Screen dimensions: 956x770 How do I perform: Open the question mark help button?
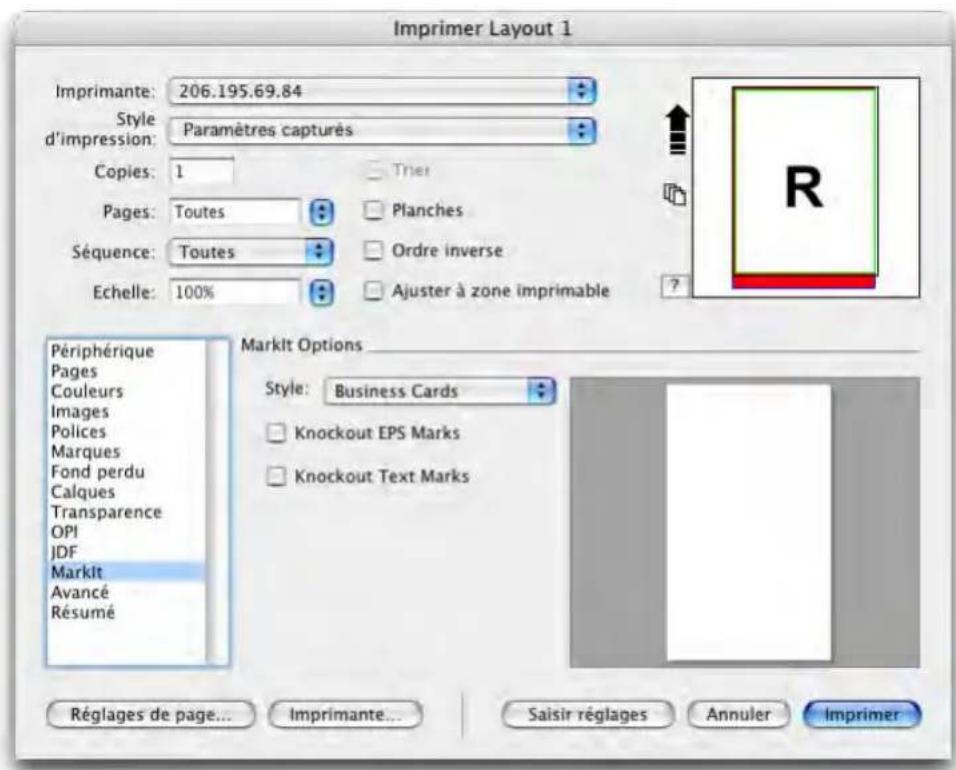click(x=675, y=285)
